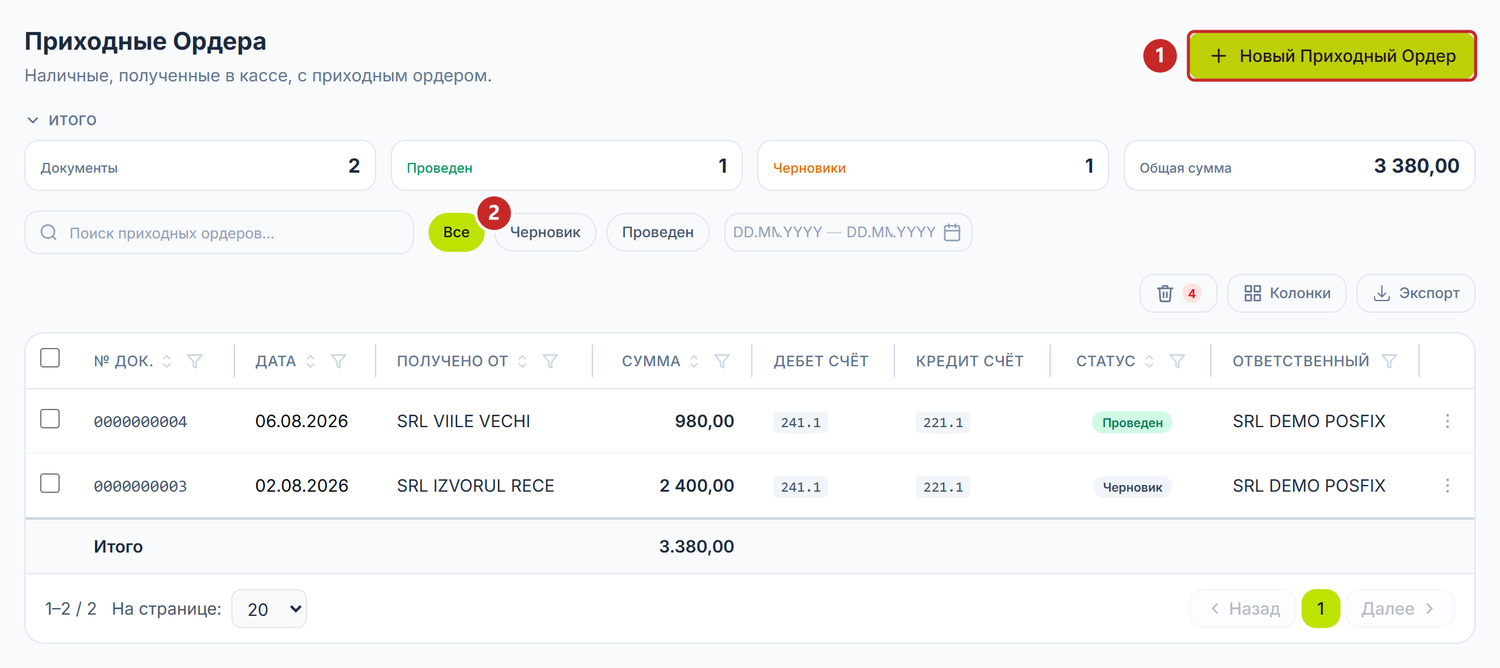Image resolution: width=1500 pixels, height=668 pixels.
Task: Collapse the ИТОГО summary section
Action: pos(62,120)
